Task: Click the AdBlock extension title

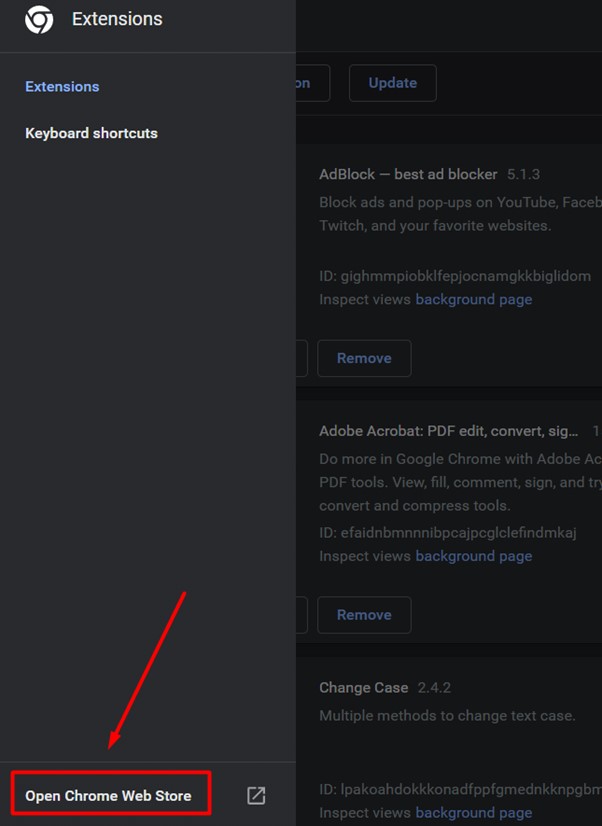Action: click(407, 174)
